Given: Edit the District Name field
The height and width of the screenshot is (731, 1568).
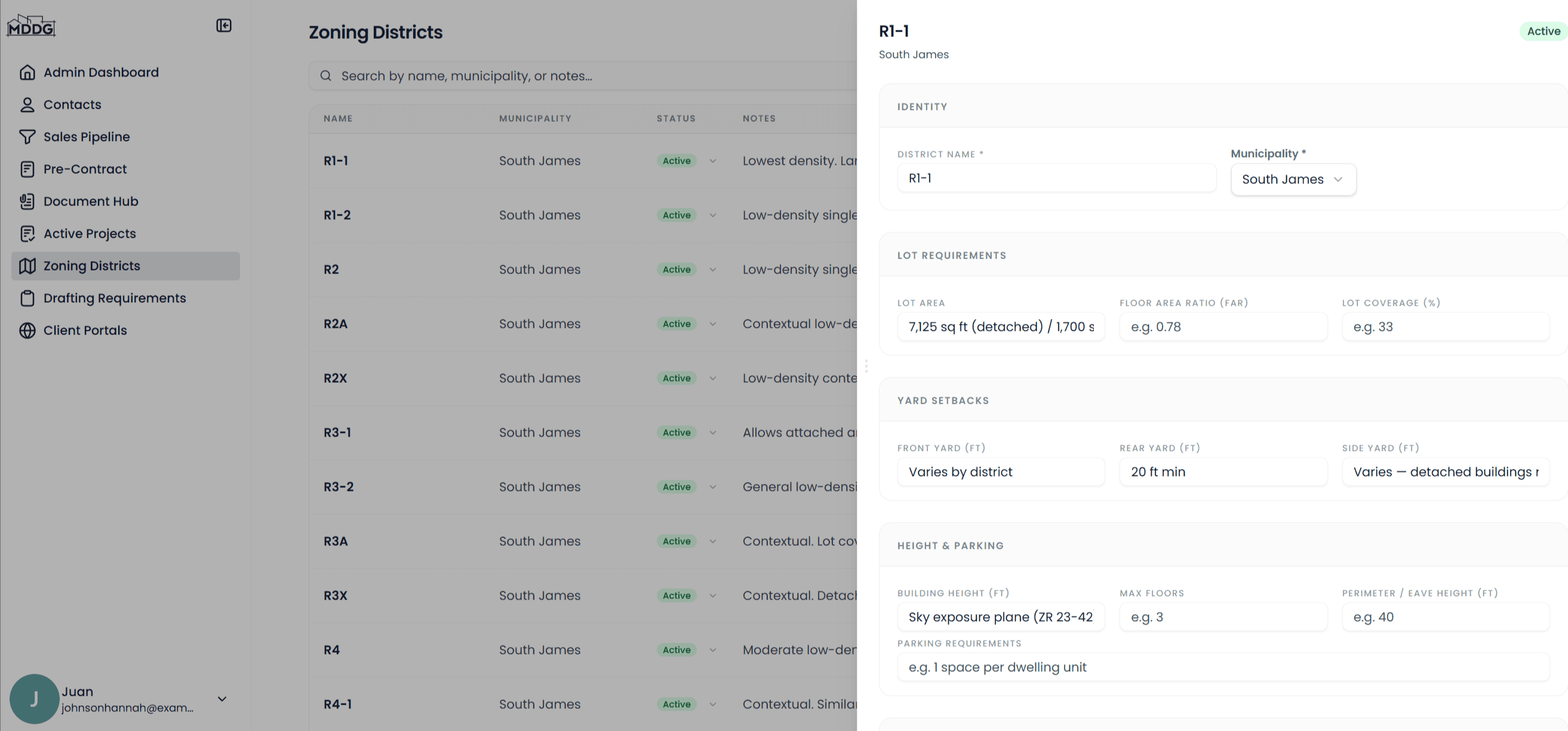Looking at the screenshot, I should (x=1056, y=179).
